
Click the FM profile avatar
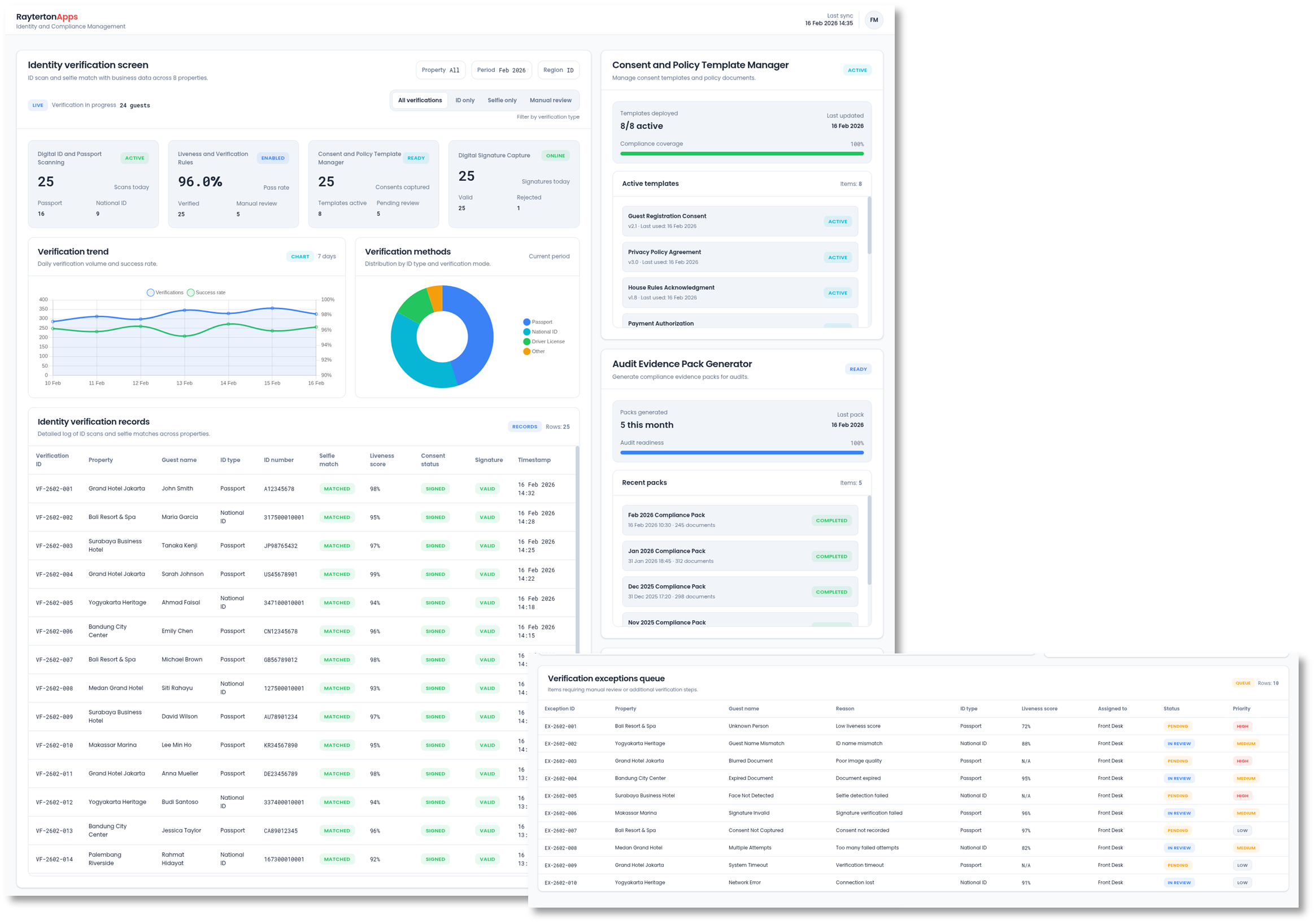pos(874,19)
